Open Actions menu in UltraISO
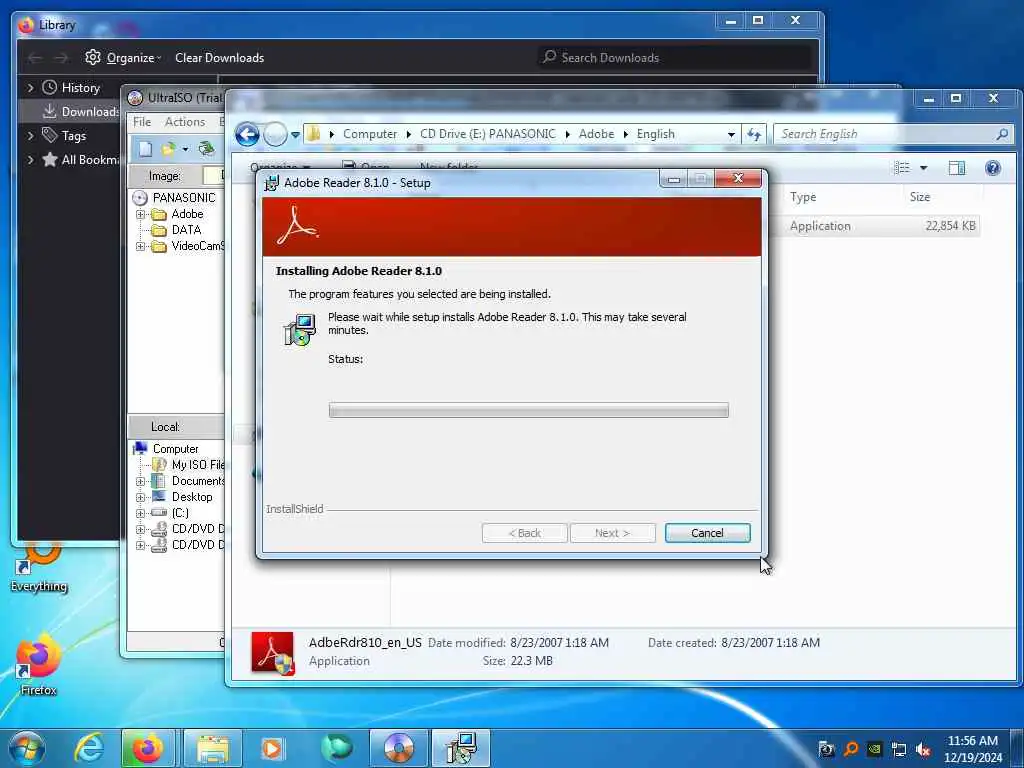Viewport: 1024px width, 768px height. point(185,121)
